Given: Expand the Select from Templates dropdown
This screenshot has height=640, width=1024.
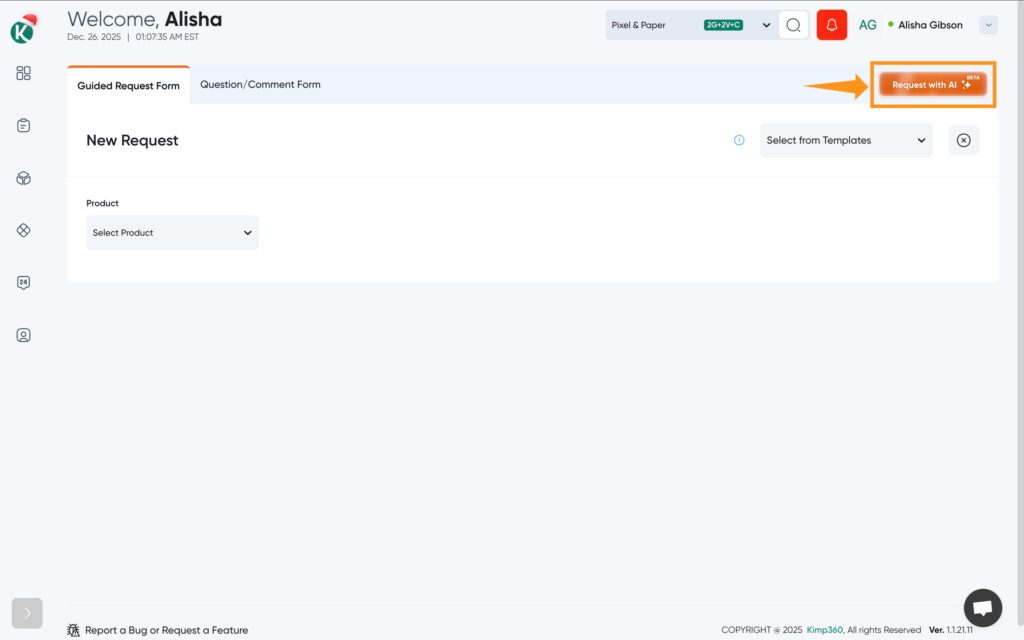Looking at the screenshot, I should [845, 140].
